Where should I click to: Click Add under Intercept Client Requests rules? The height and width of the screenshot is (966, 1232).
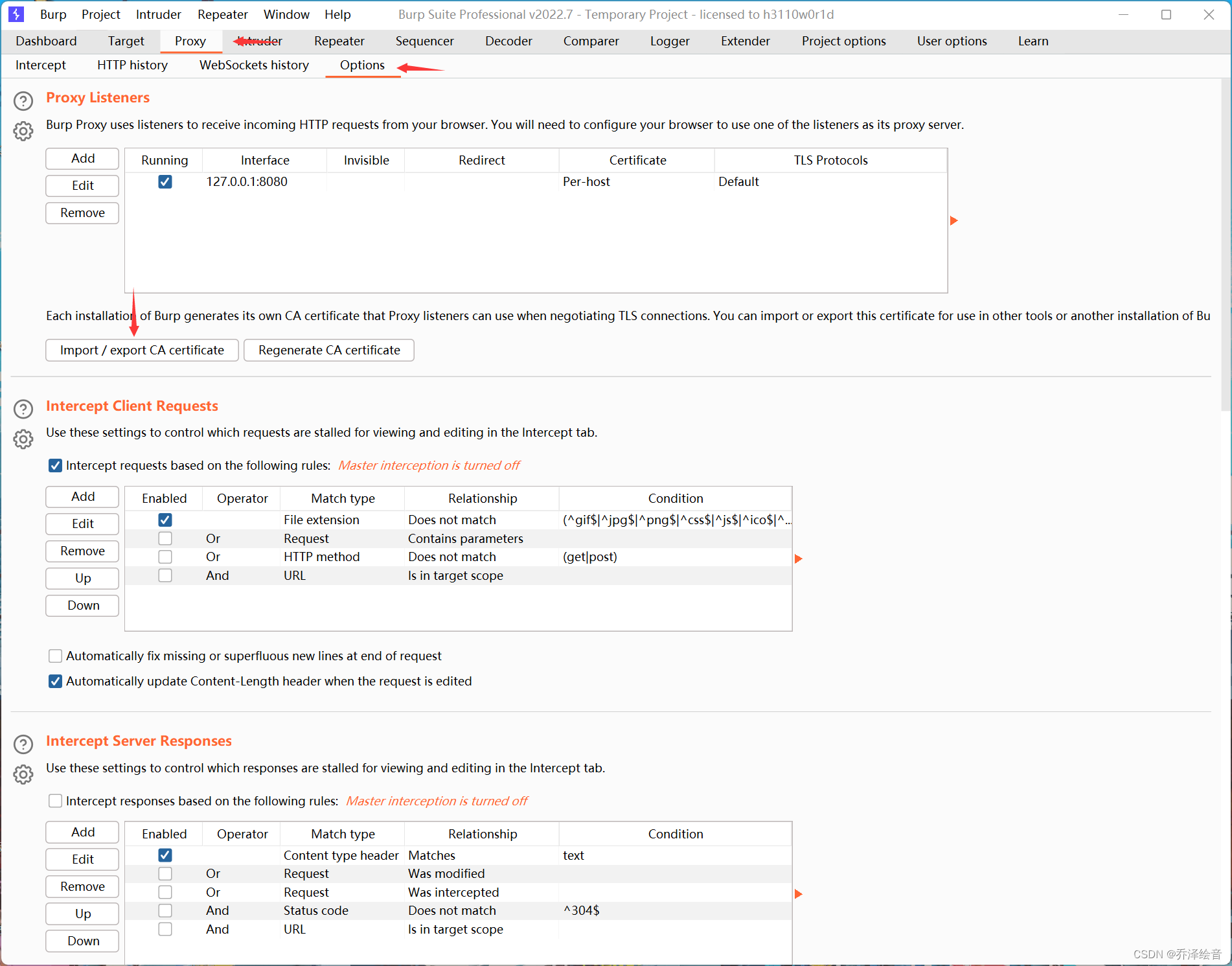[82, 496]
